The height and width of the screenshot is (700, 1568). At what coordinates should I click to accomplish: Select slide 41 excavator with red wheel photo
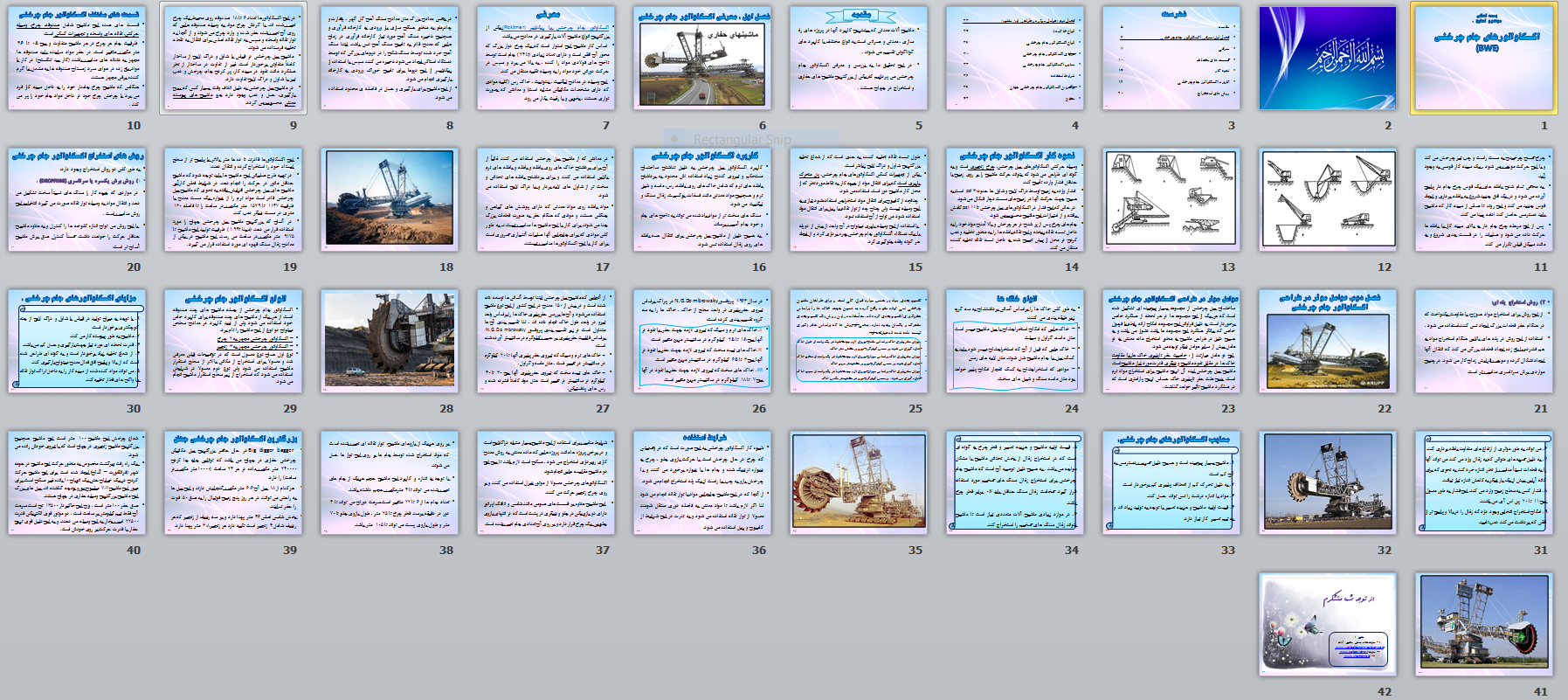tap(1483, 625)
